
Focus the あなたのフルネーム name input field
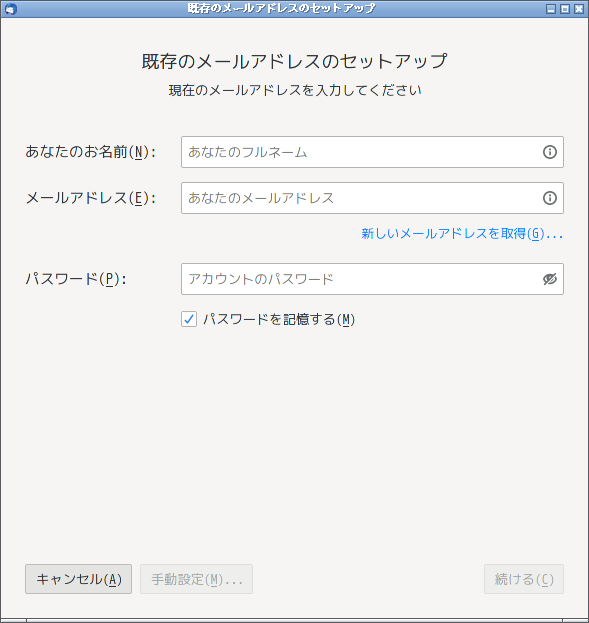coord(372,152)
